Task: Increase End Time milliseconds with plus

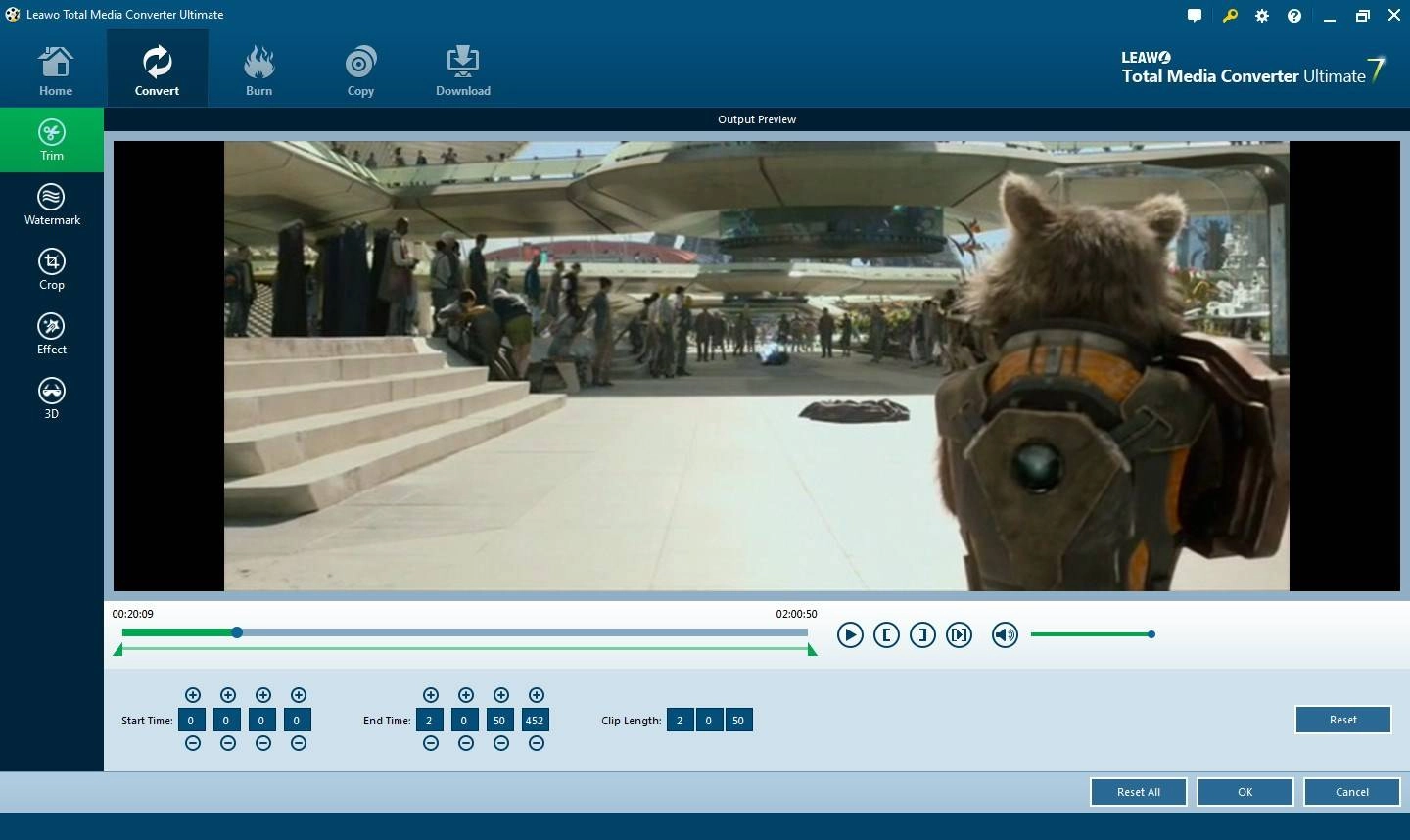Action: coord(537,695)
